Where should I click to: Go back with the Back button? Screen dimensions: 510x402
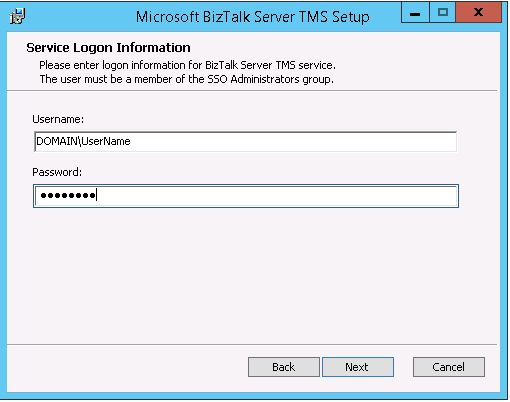pos(284,367)
